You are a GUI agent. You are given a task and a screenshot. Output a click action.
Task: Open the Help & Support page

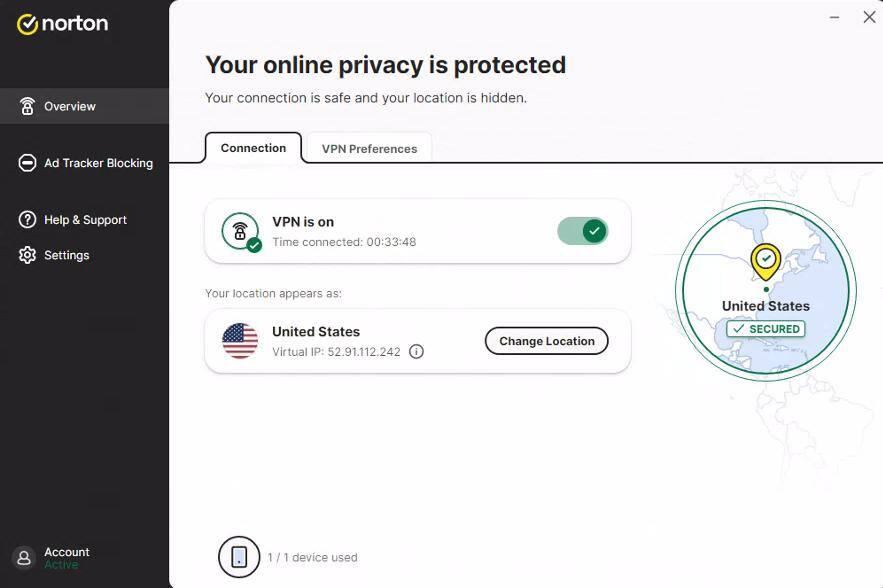point(85,220)
